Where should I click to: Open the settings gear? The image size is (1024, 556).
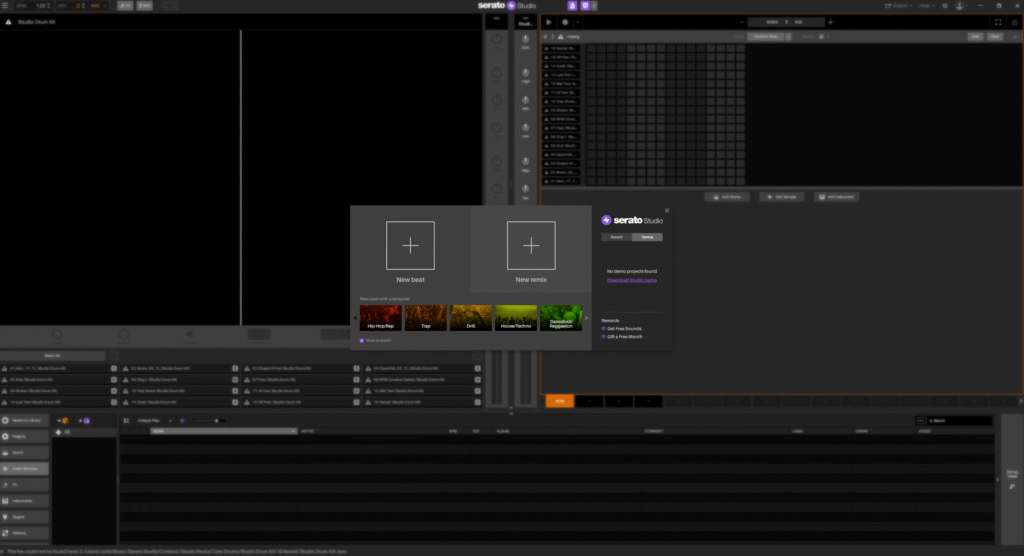tap(944, 5)
